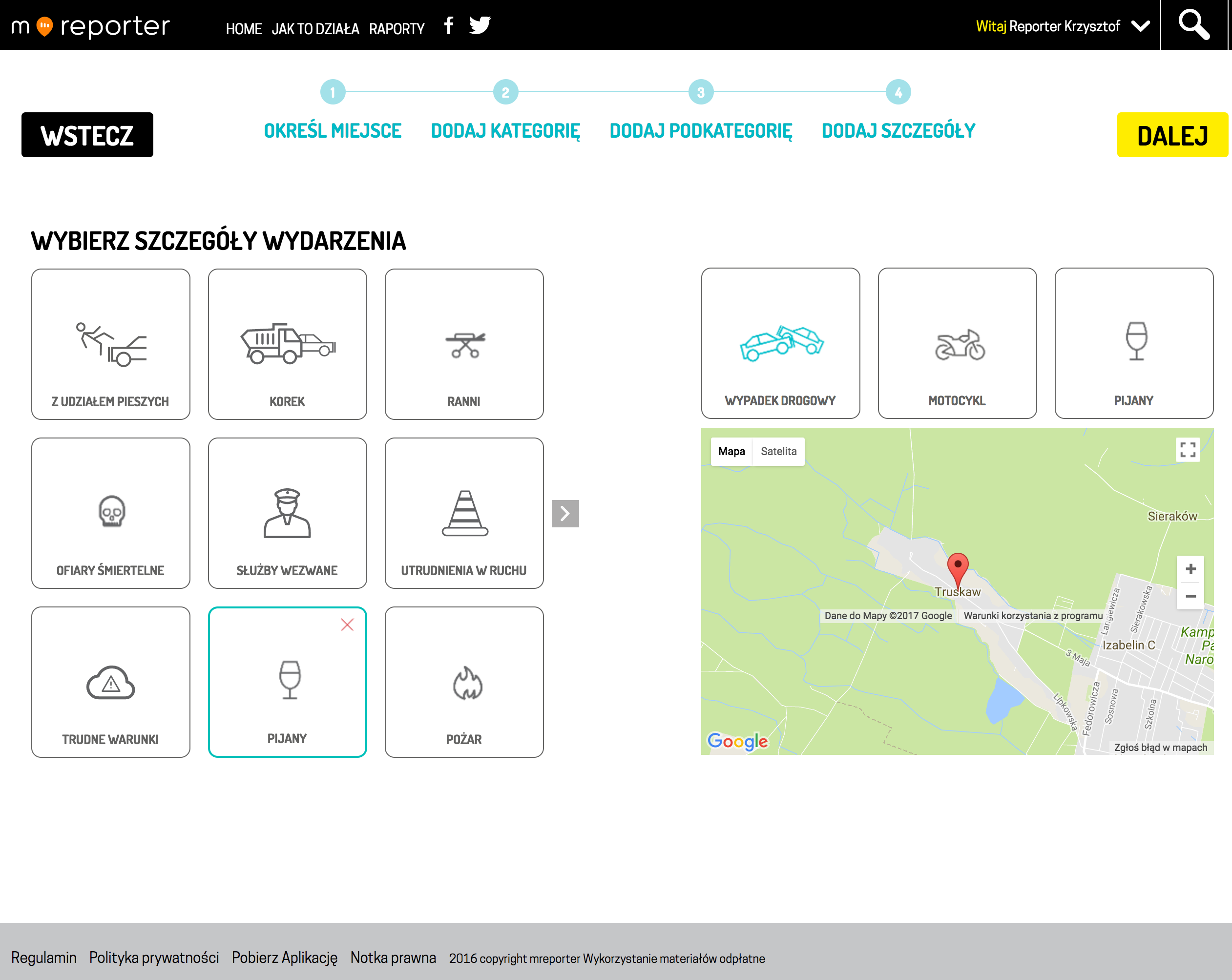
Task: Select the Pożar detail tile
Action: click(x=464, y=682)
